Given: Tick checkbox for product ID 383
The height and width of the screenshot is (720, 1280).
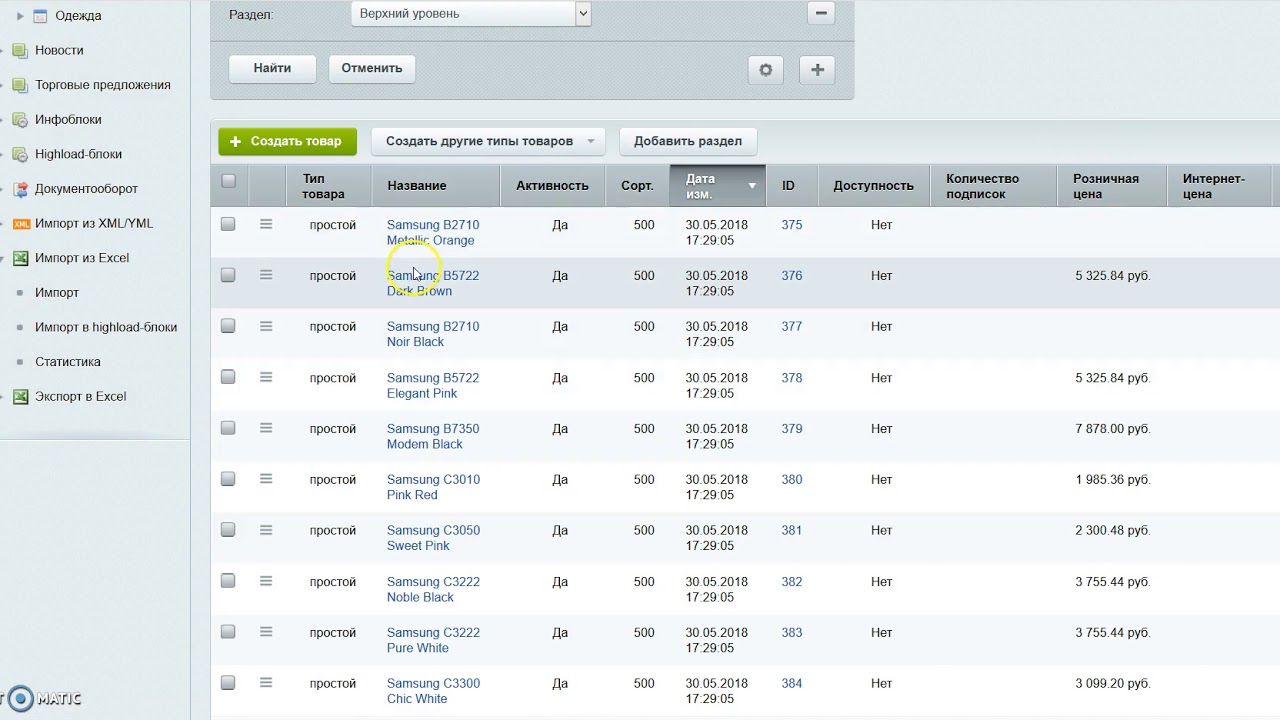Looking at the screenshot, I should 228,632.
